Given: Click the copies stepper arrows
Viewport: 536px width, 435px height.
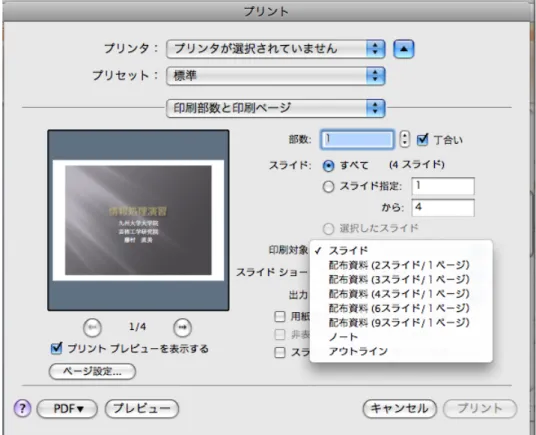Looking at the screenshot, I should pyautogui.click(x=405, y=139).
